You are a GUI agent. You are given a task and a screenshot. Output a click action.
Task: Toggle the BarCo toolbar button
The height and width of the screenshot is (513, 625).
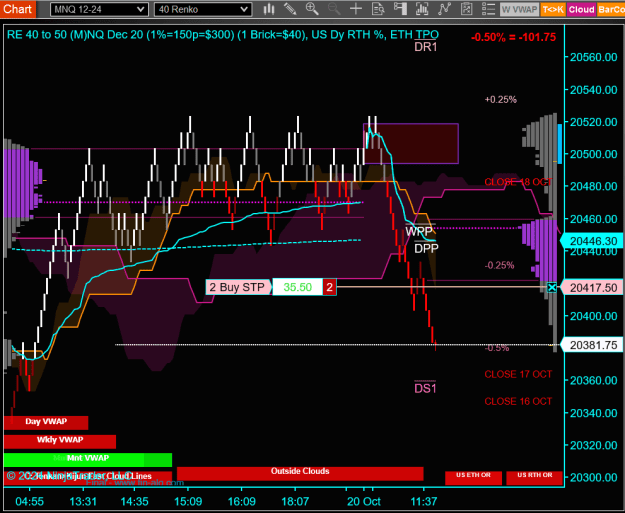coord(611,10)
